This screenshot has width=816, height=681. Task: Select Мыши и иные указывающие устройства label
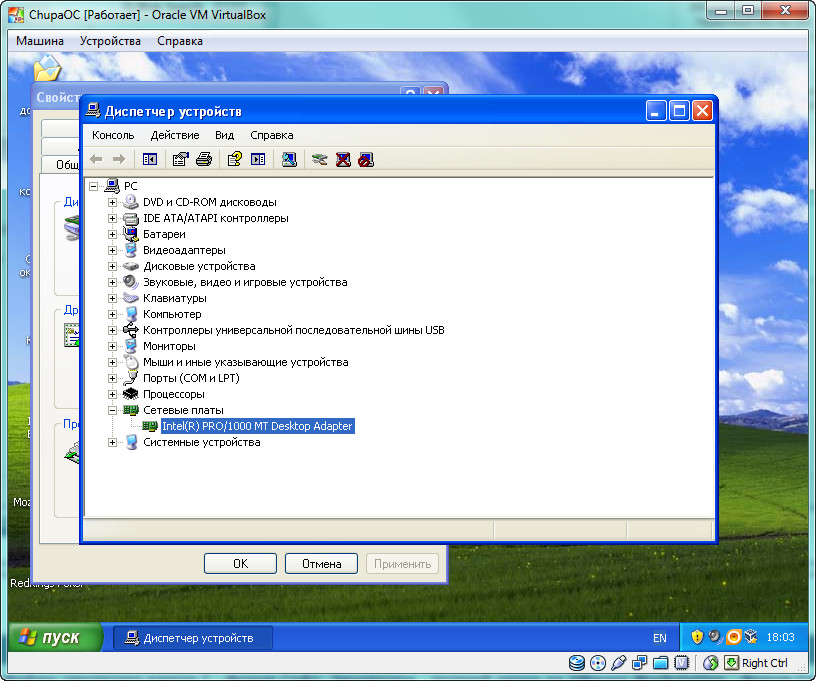(x=246, y=362)
